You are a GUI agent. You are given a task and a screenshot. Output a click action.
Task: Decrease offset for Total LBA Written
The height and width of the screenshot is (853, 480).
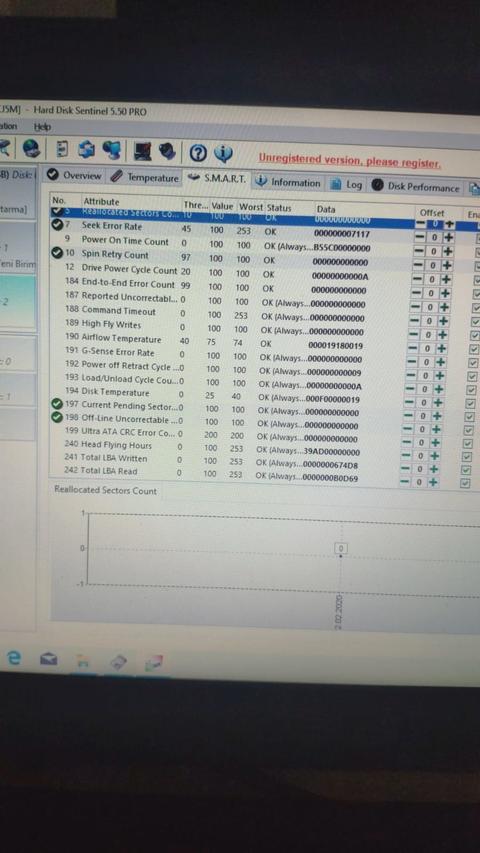point(405,469)
